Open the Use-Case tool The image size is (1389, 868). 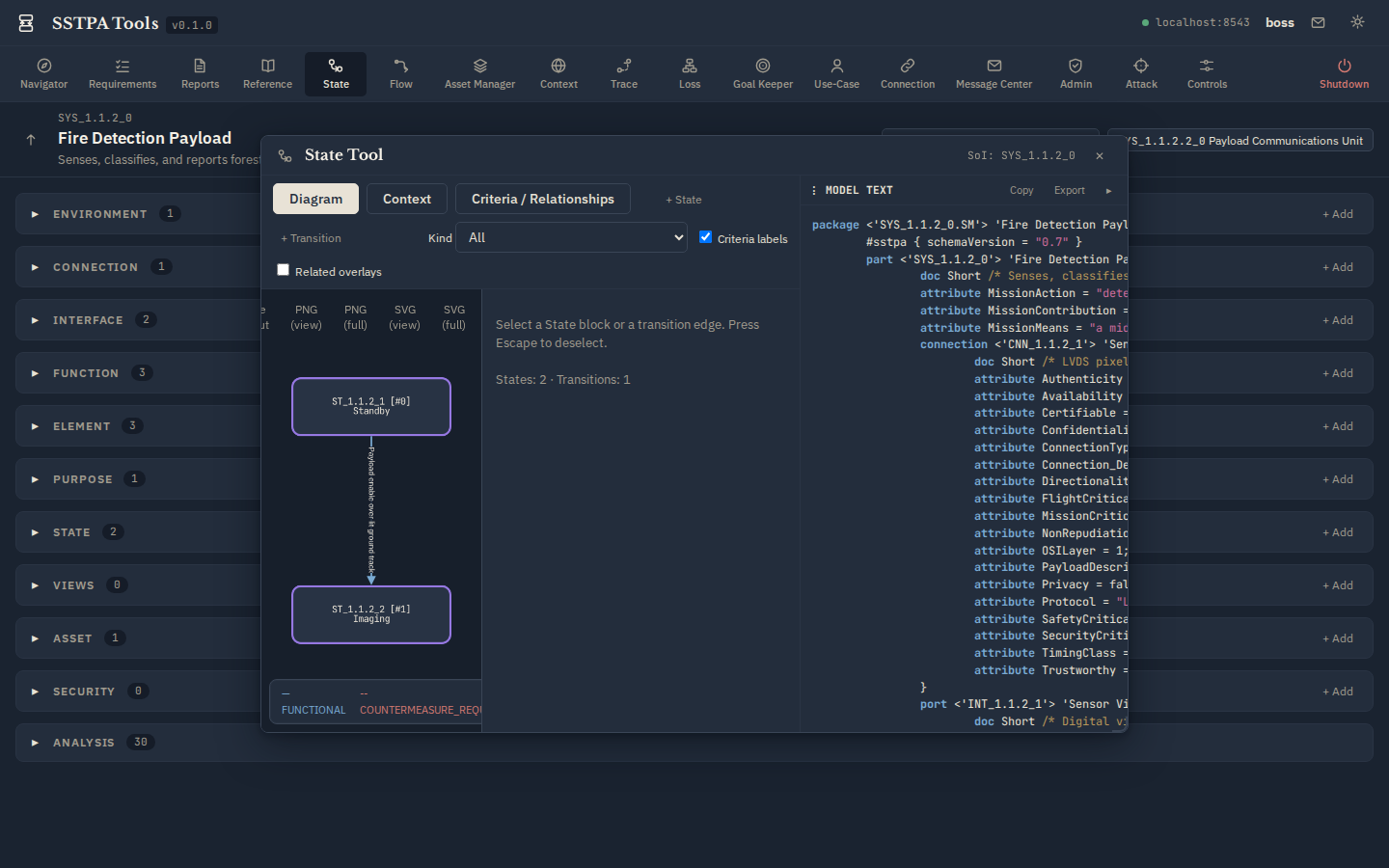pyautogui.click(x=836, y=74)
